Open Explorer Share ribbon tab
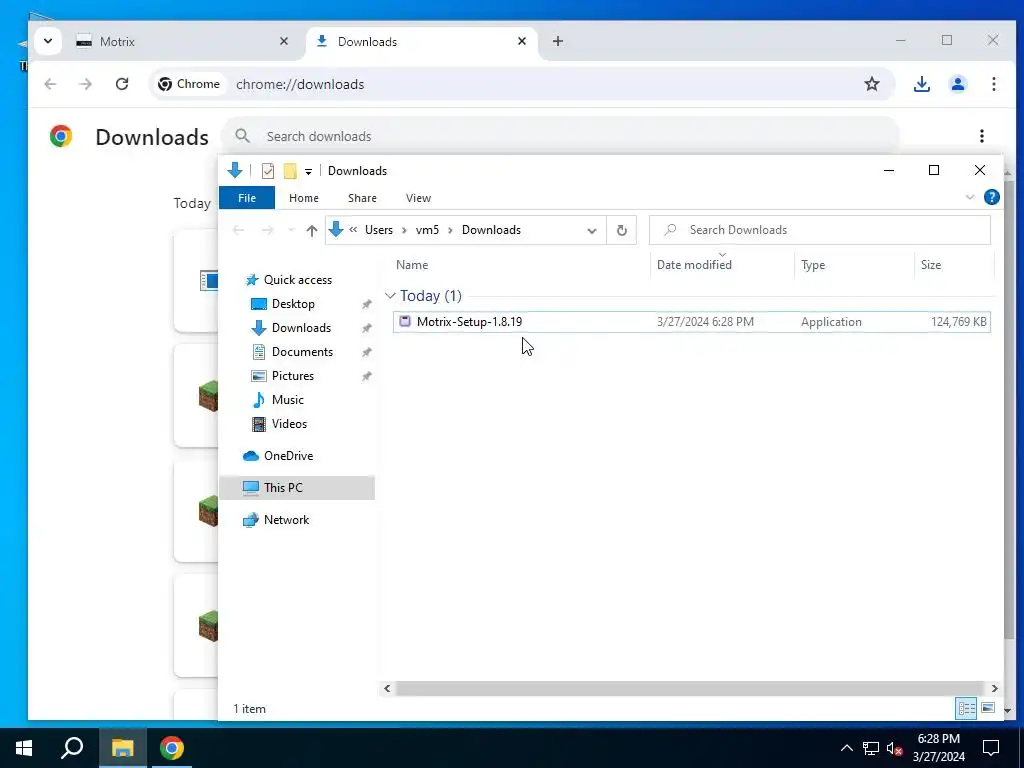The width and height of the screenshot is (1024, 768). tap(362, 198)
